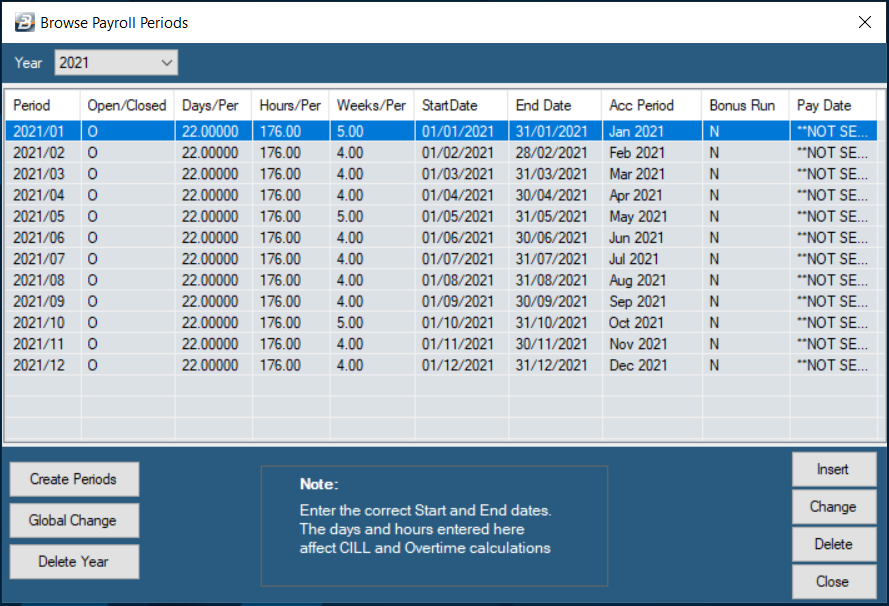Viewport: 889px width, 606px height.
Task: Click end date 30/06/2021
Action: 551,238
